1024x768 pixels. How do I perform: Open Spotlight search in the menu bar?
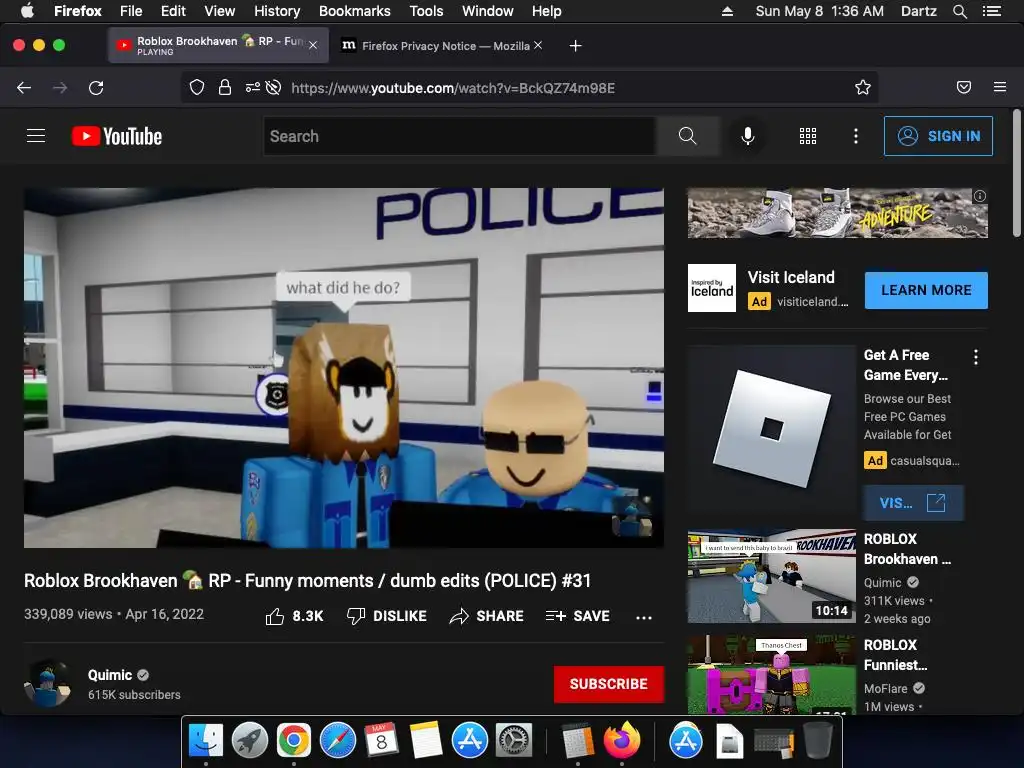[x=959, y=11]
